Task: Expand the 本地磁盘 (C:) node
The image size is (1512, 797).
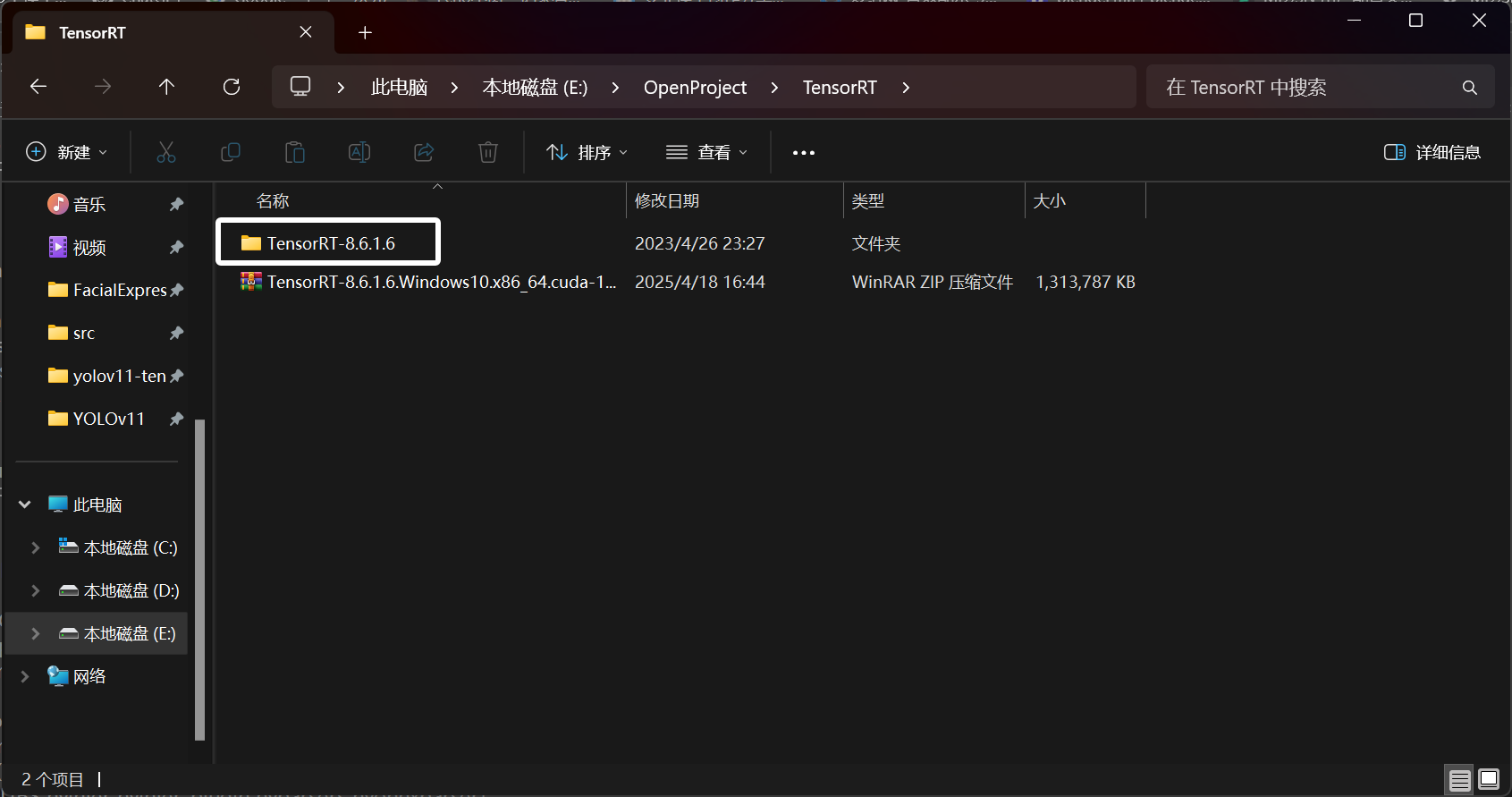Action: [36, 547]
